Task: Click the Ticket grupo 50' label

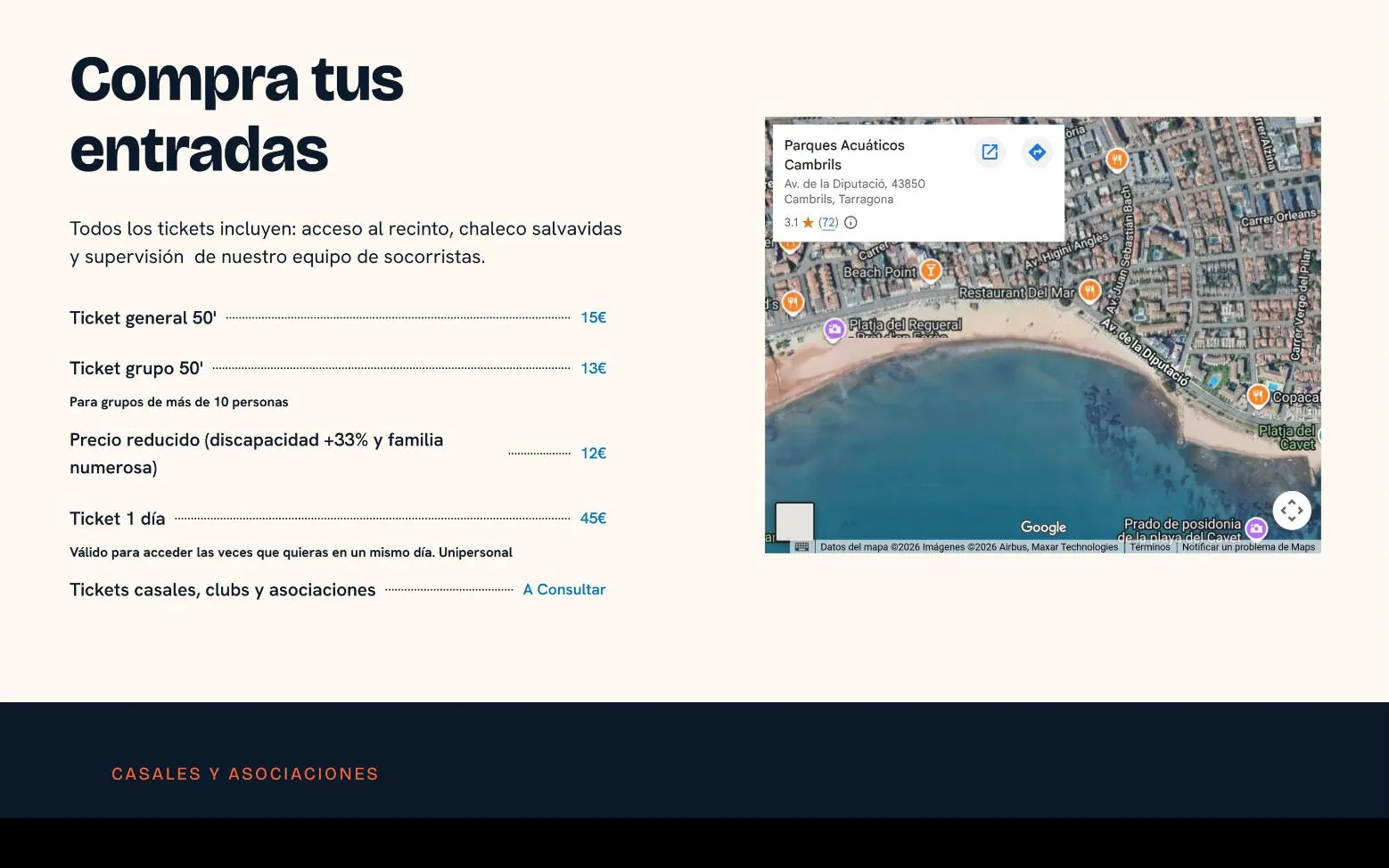Action: pos(136,368)
